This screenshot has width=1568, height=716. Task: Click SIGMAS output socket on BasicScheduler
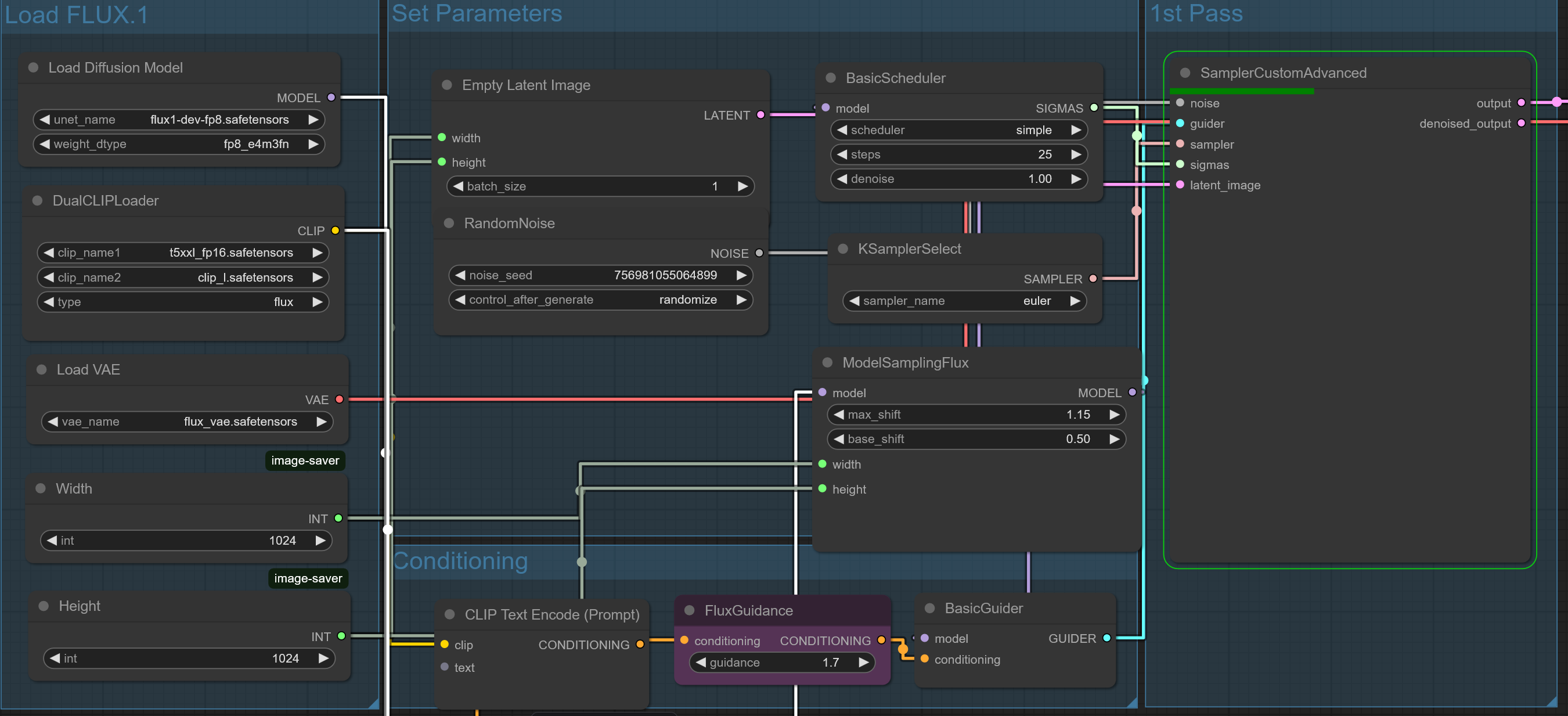1094,108
